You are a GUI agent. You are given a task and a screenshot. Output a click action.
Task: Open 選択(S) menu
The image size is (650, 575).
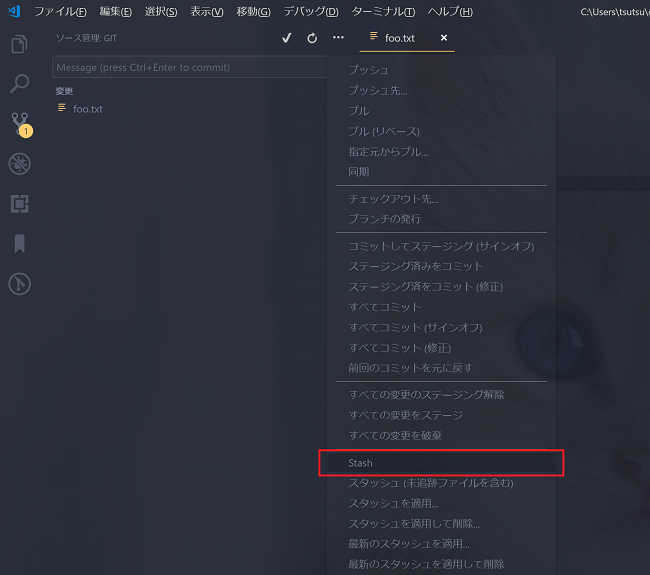(161, 12)
